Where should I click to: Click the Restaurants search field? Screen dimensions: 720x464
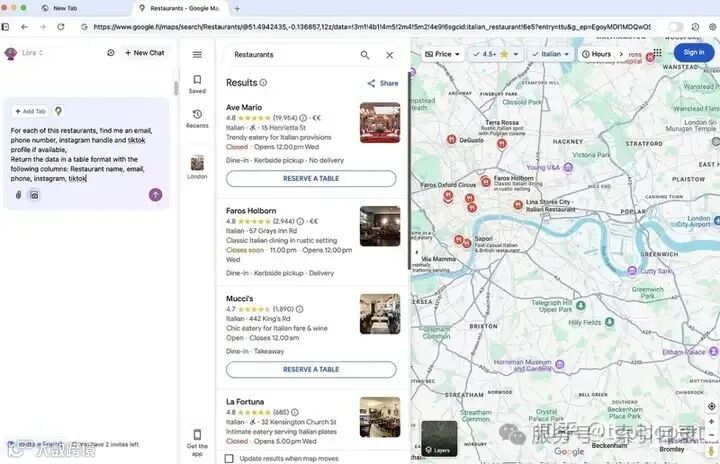coord(294,55)
